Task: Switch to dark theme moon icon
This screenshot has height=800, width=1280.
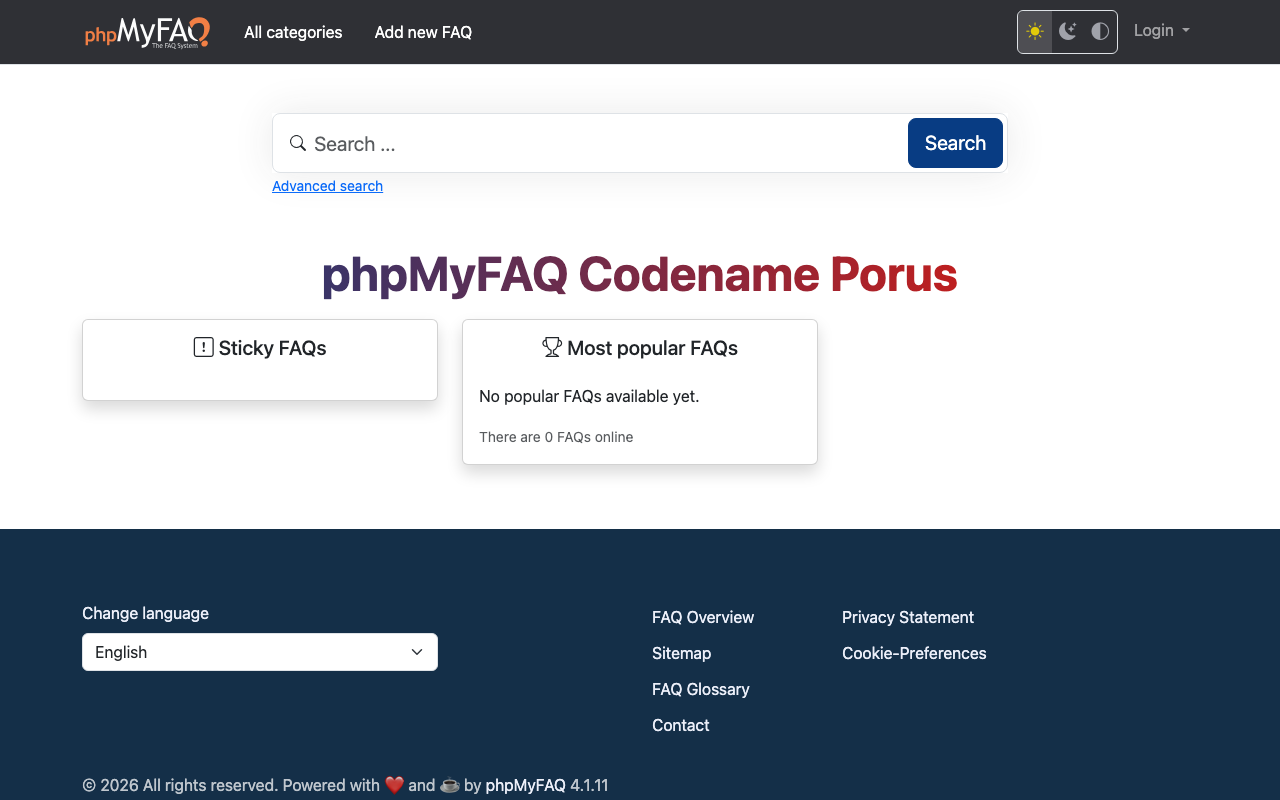Action: point(1068,32)
